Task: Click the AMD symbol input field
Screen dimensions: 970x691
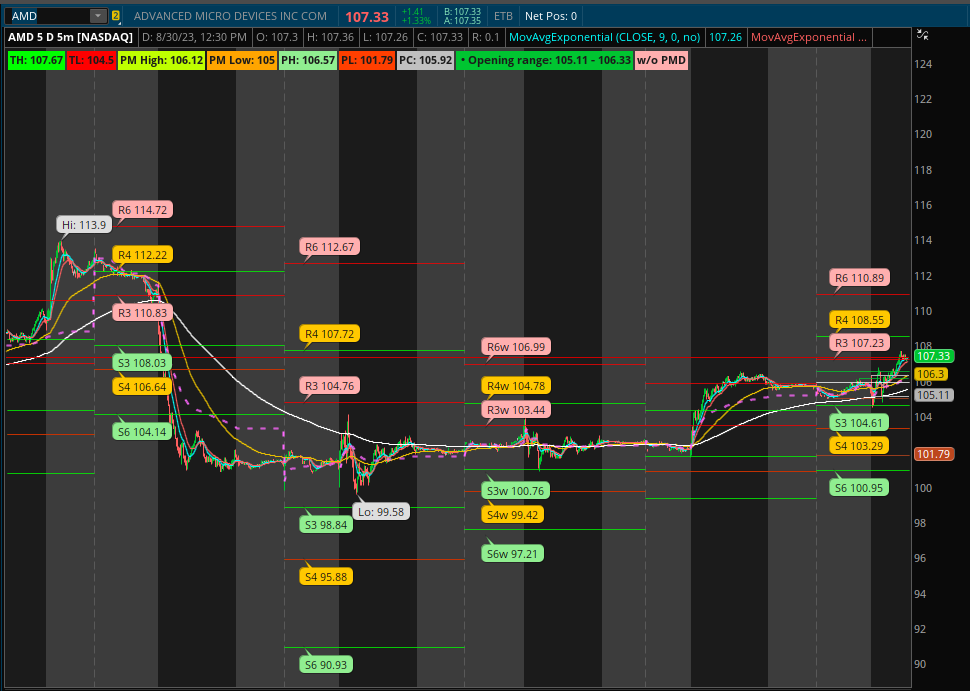Action: tap(49, 15)
